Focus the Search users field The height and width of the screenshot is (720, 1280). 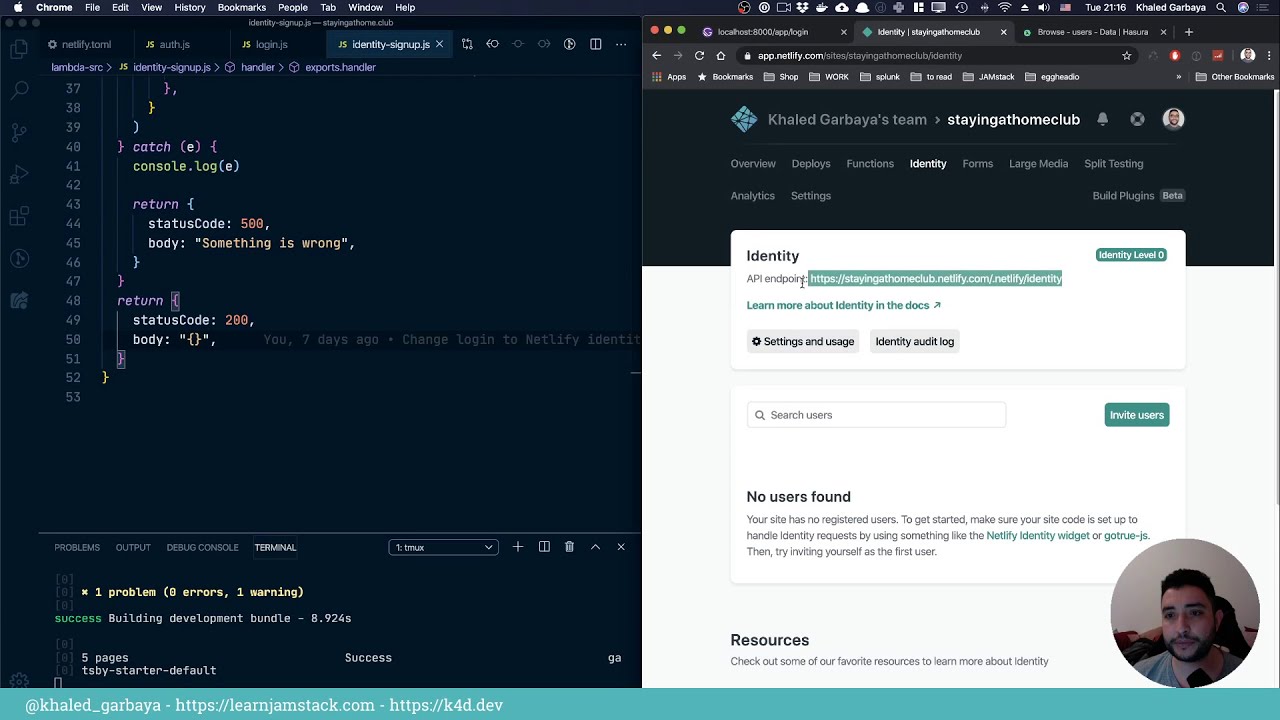876,415
